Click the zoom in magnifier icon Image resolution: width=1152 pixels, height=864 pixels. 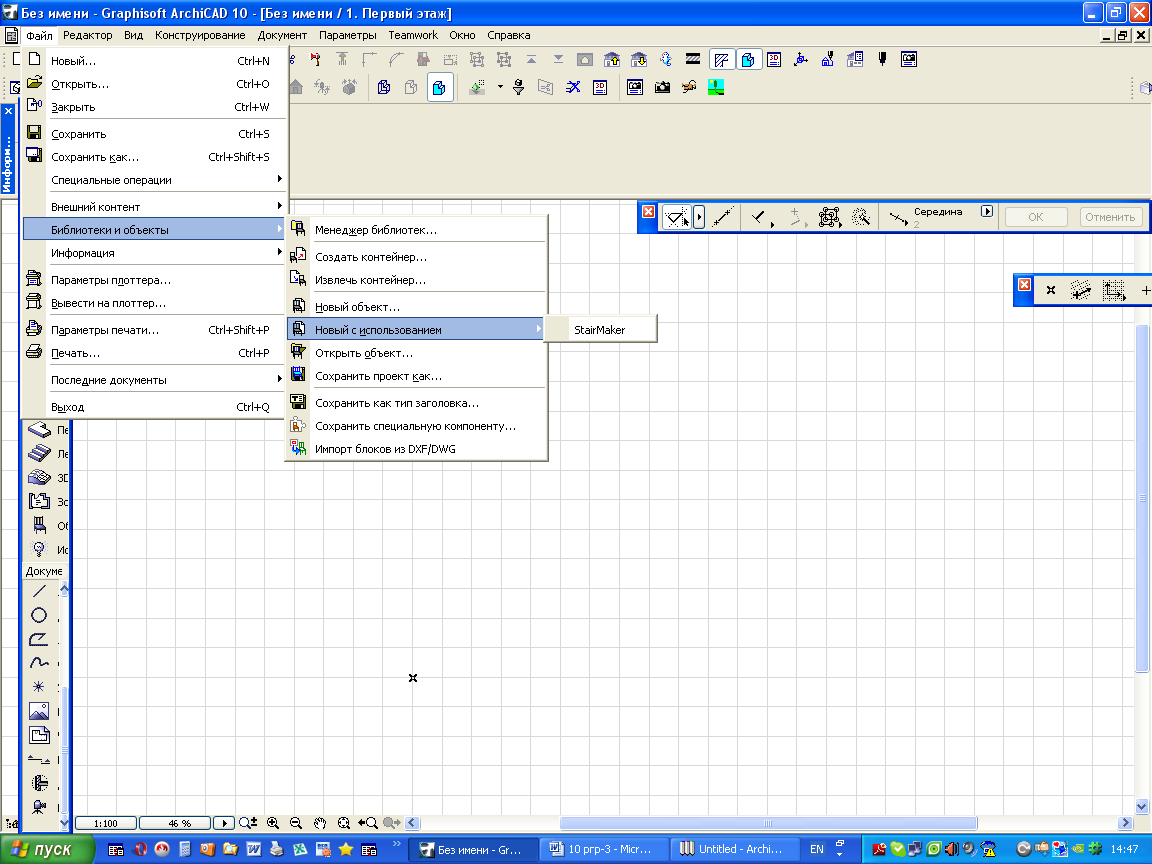pyautogui.click(x=273, y=824)
